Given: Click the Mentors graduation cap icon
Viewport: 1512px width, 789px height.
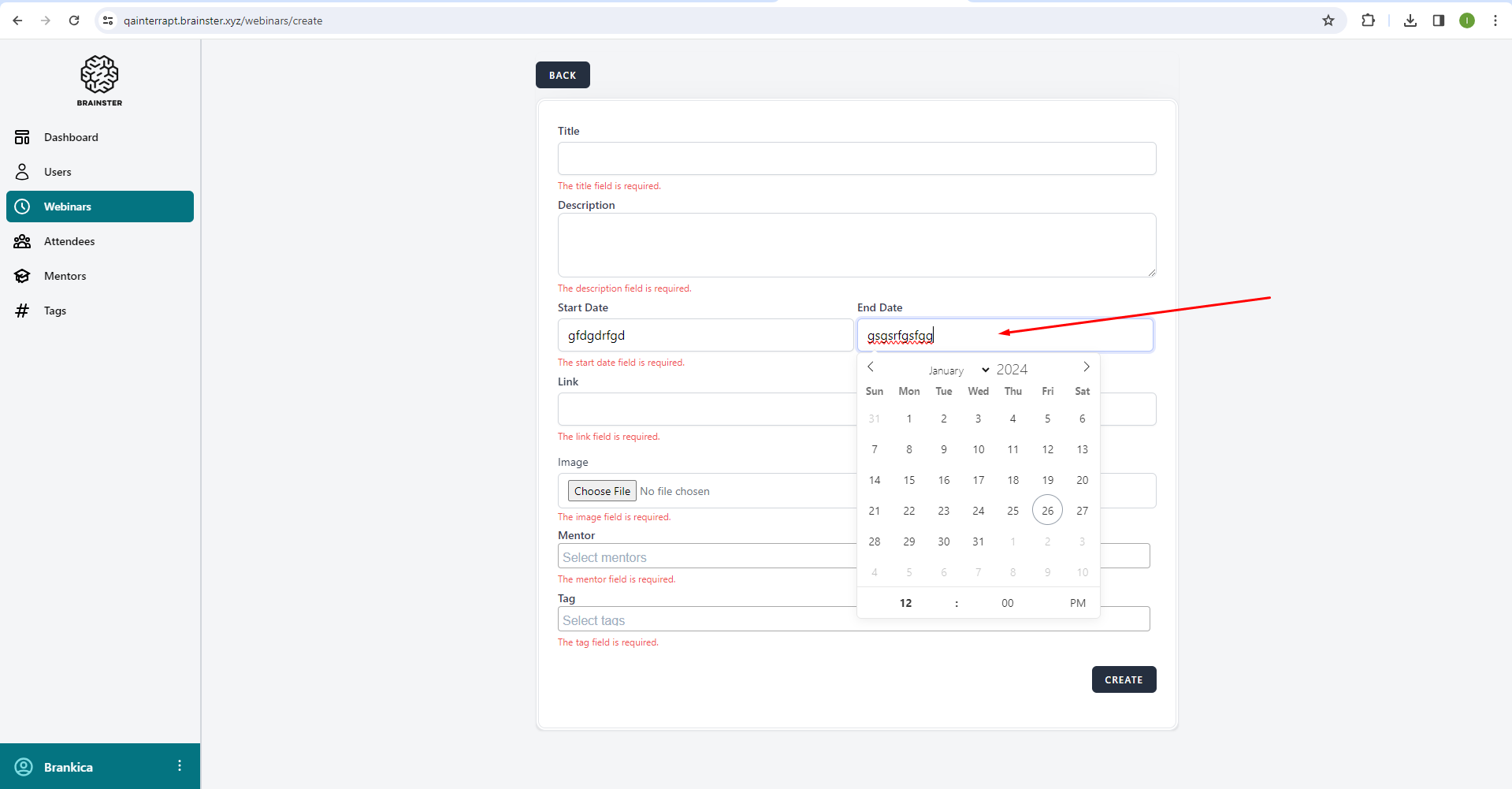Looking at the screenshot, I should tap(22, 276).
